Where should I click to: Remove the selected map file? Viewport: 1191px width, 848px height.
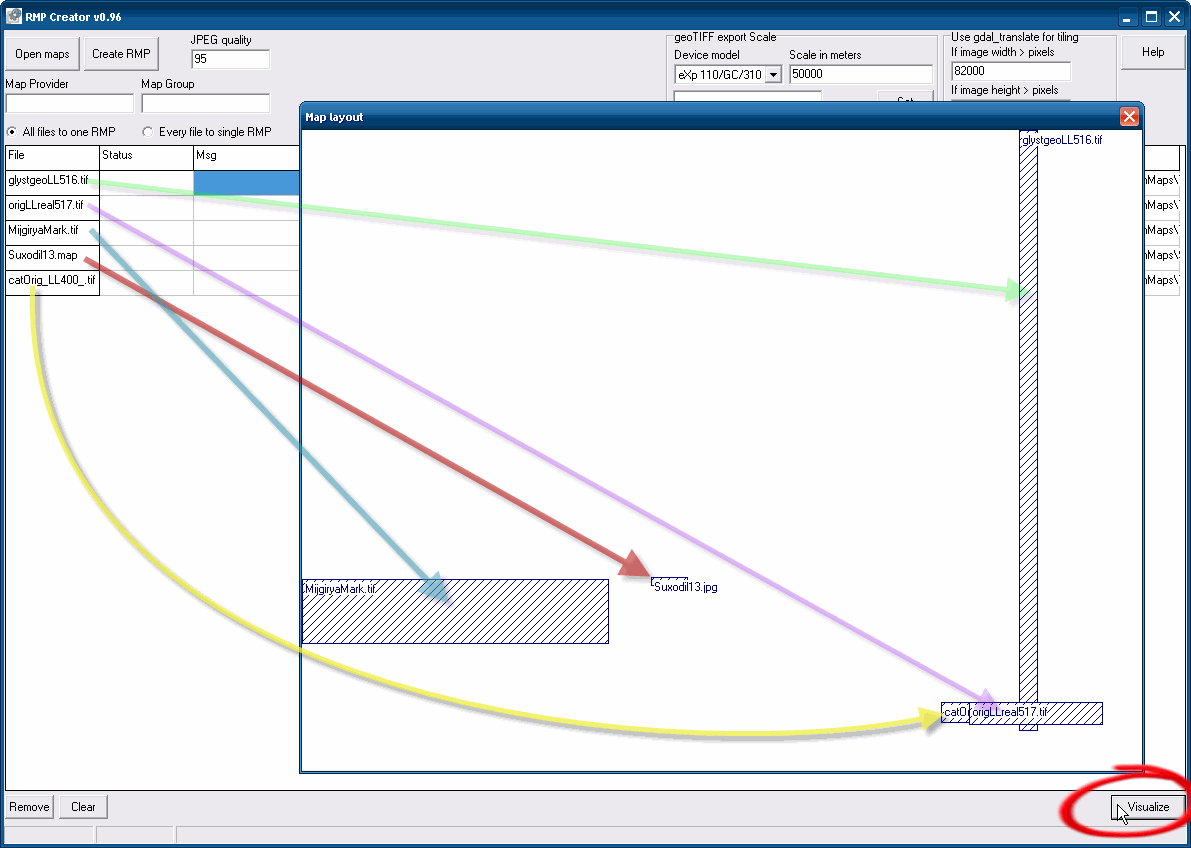(x=29, y=807)
